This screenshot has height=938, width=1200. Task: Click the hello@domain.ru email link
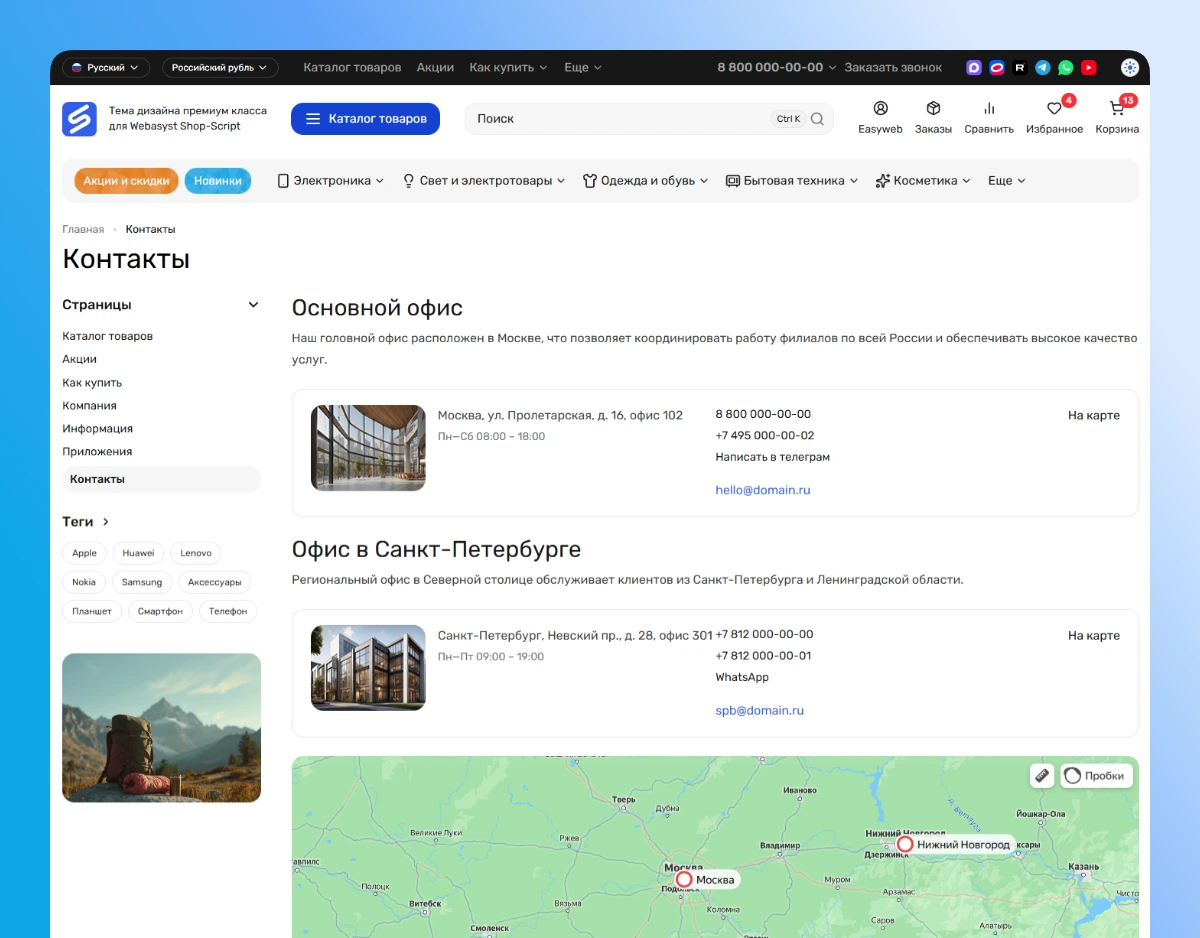point(763,489)
